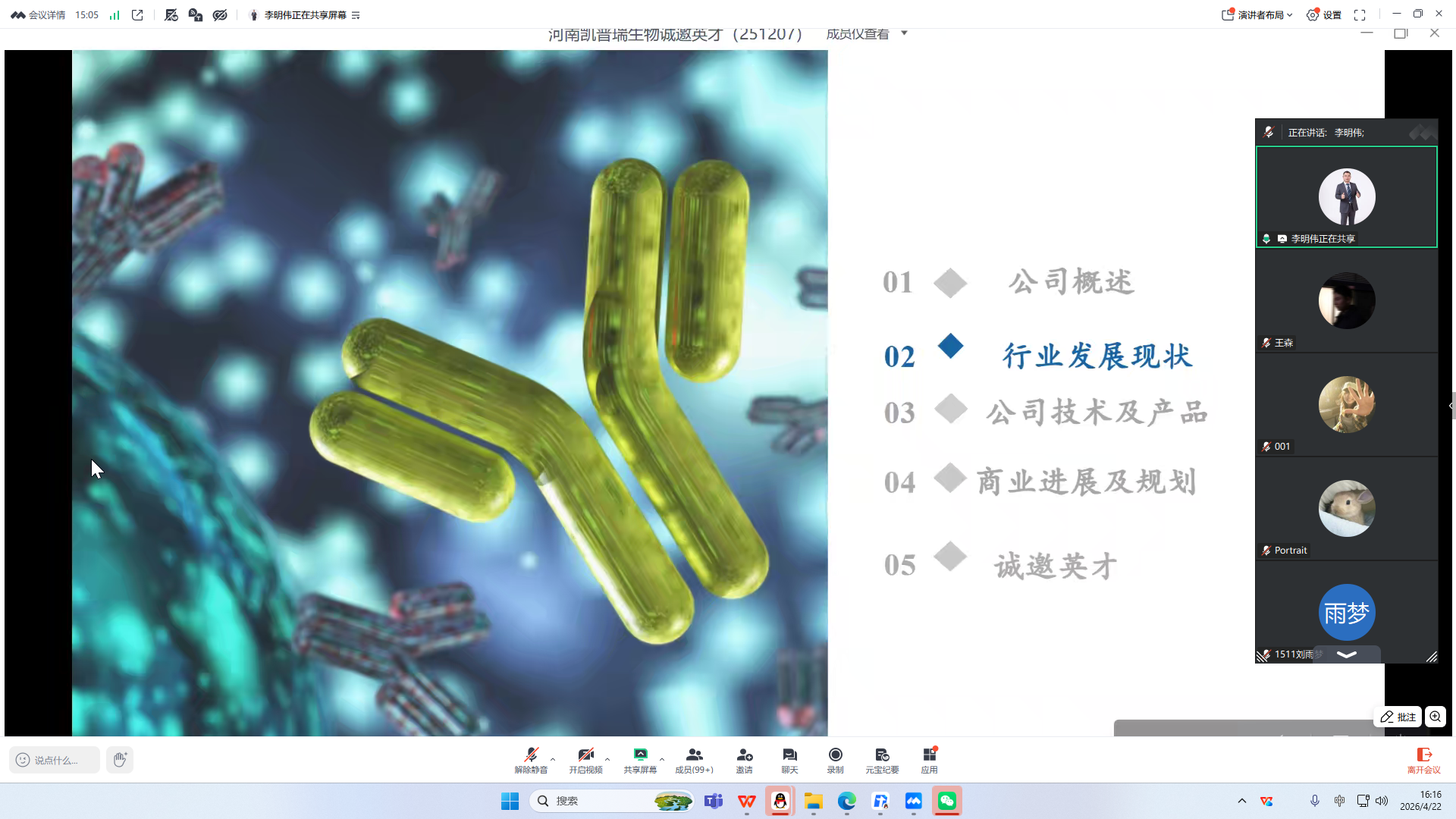Image resolution: width=1456 pixels, height=819 pixels.
Task: Open the 成员(99+) members list
Action: [694, 759]
